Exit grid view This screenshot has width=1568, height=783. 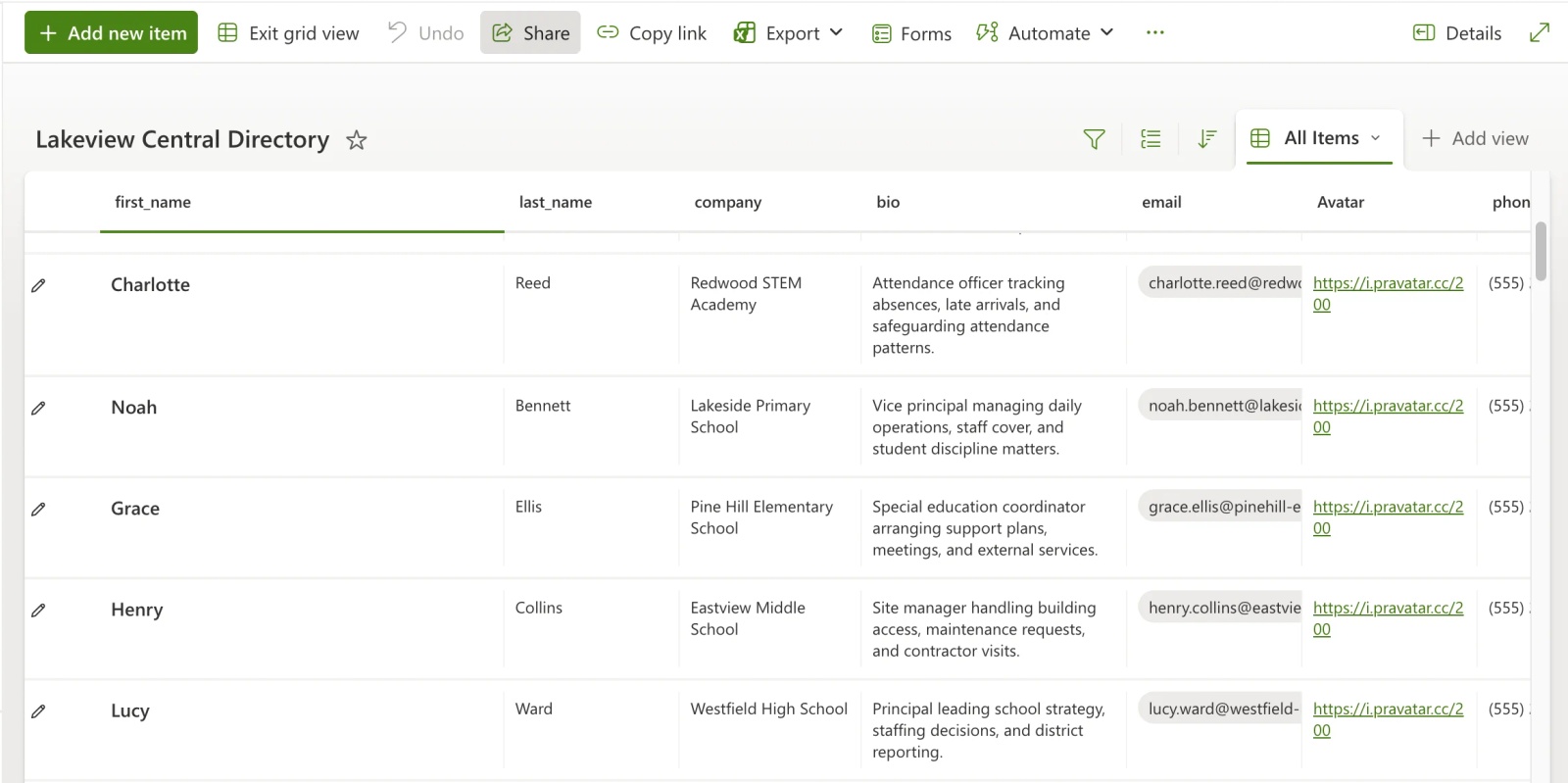288,32
